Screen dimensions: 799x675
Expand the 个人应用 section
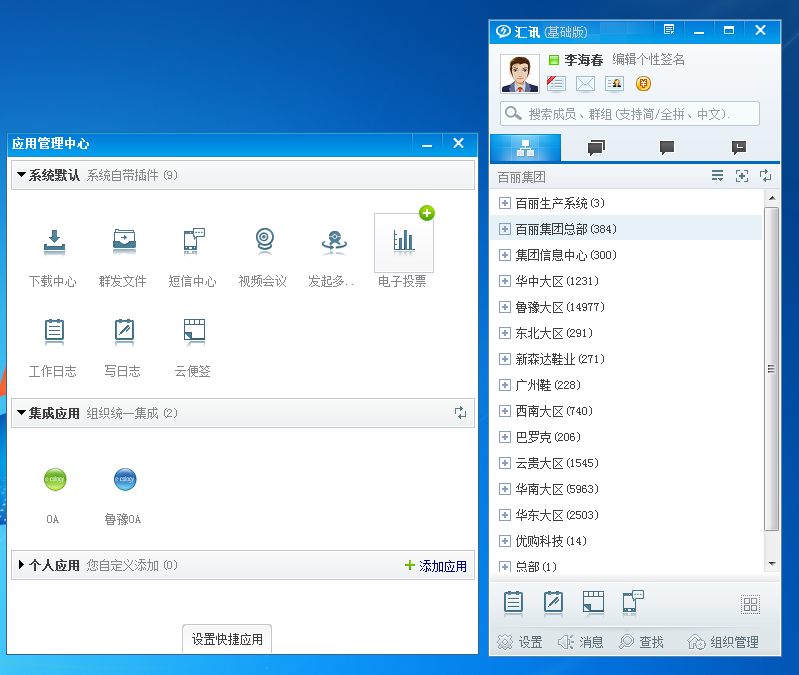click(x=21, y=564)
